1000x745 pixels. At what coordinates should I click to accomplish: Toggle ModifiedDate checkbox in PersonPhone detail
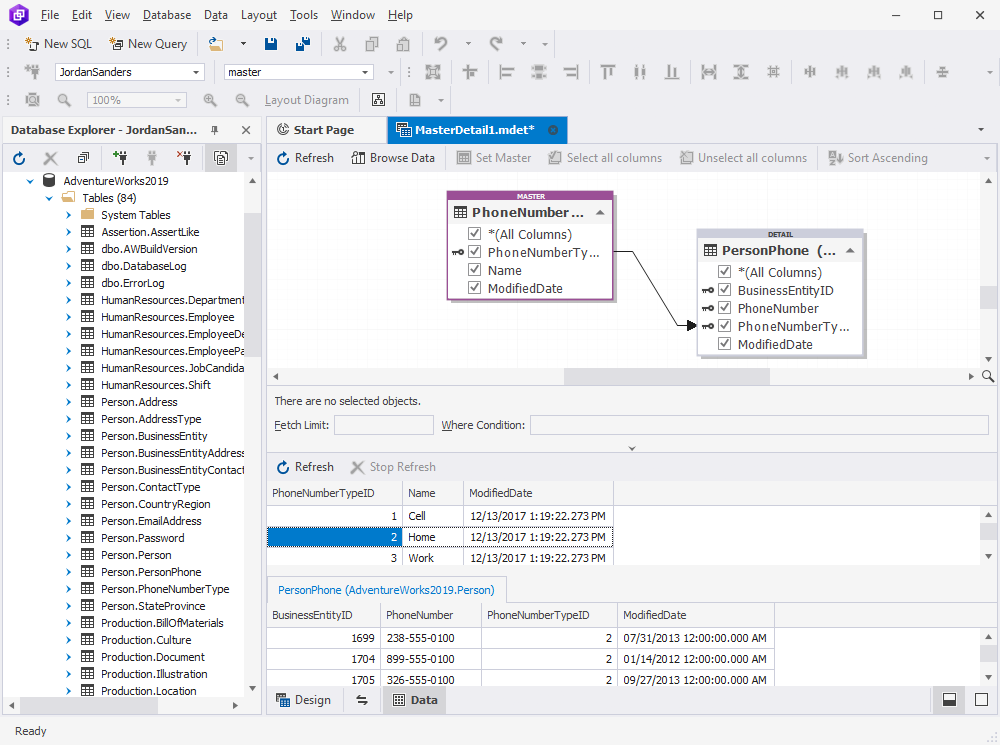point(724,343)
